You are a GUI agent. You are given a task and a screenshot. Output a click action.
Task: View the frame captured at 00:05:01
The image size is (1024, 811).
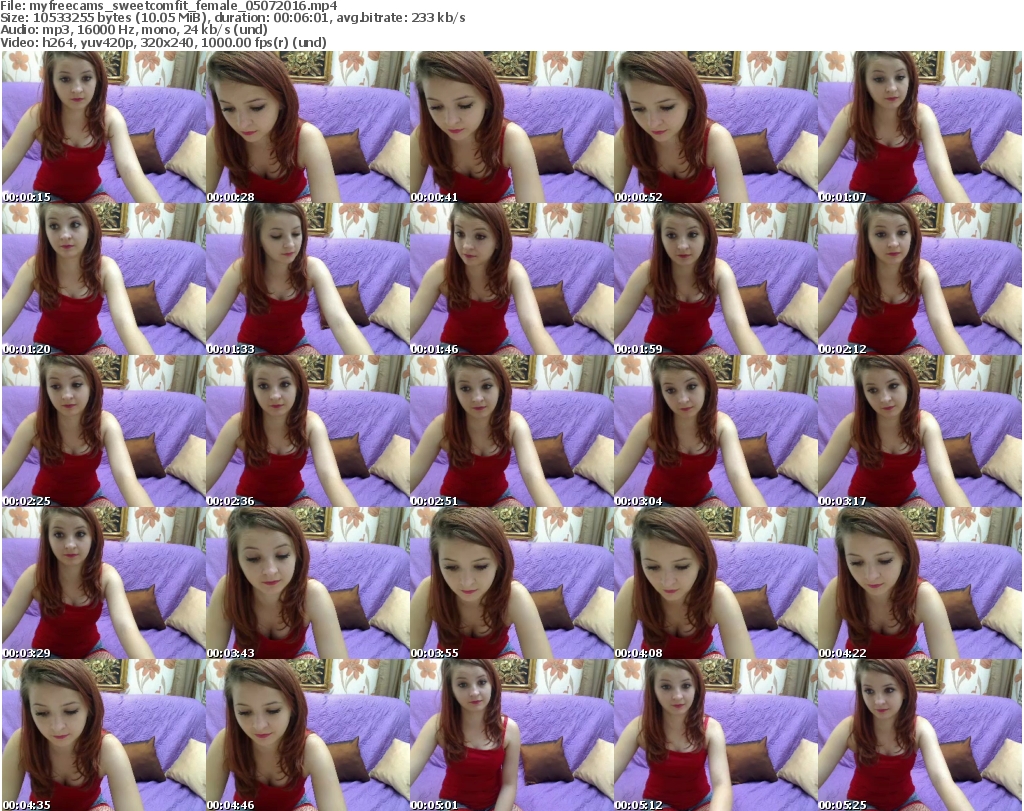(x=511, y=735)
